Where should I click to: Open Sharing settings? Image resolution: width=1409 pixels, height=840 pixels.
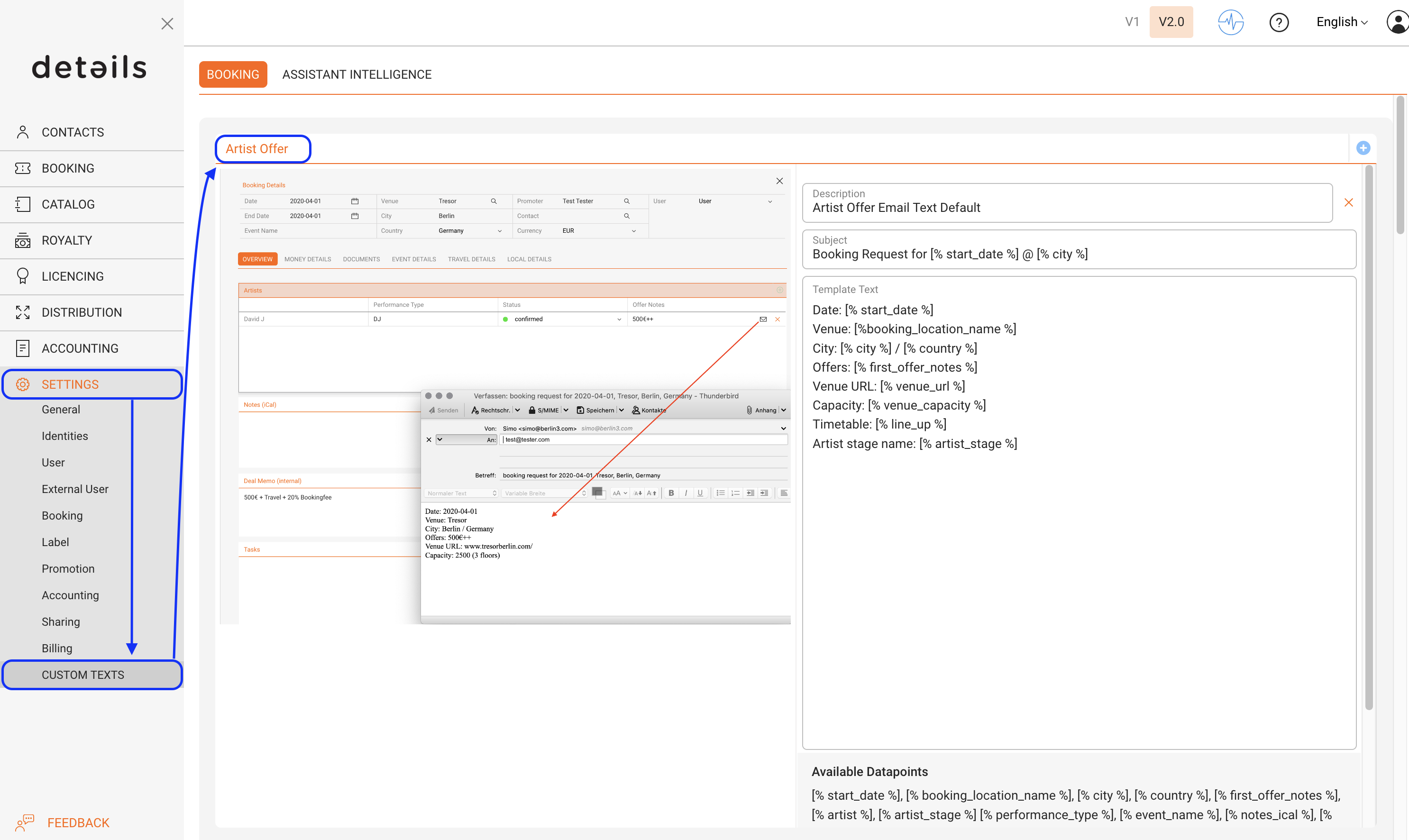pyautogui.click(x=61, y=622)
